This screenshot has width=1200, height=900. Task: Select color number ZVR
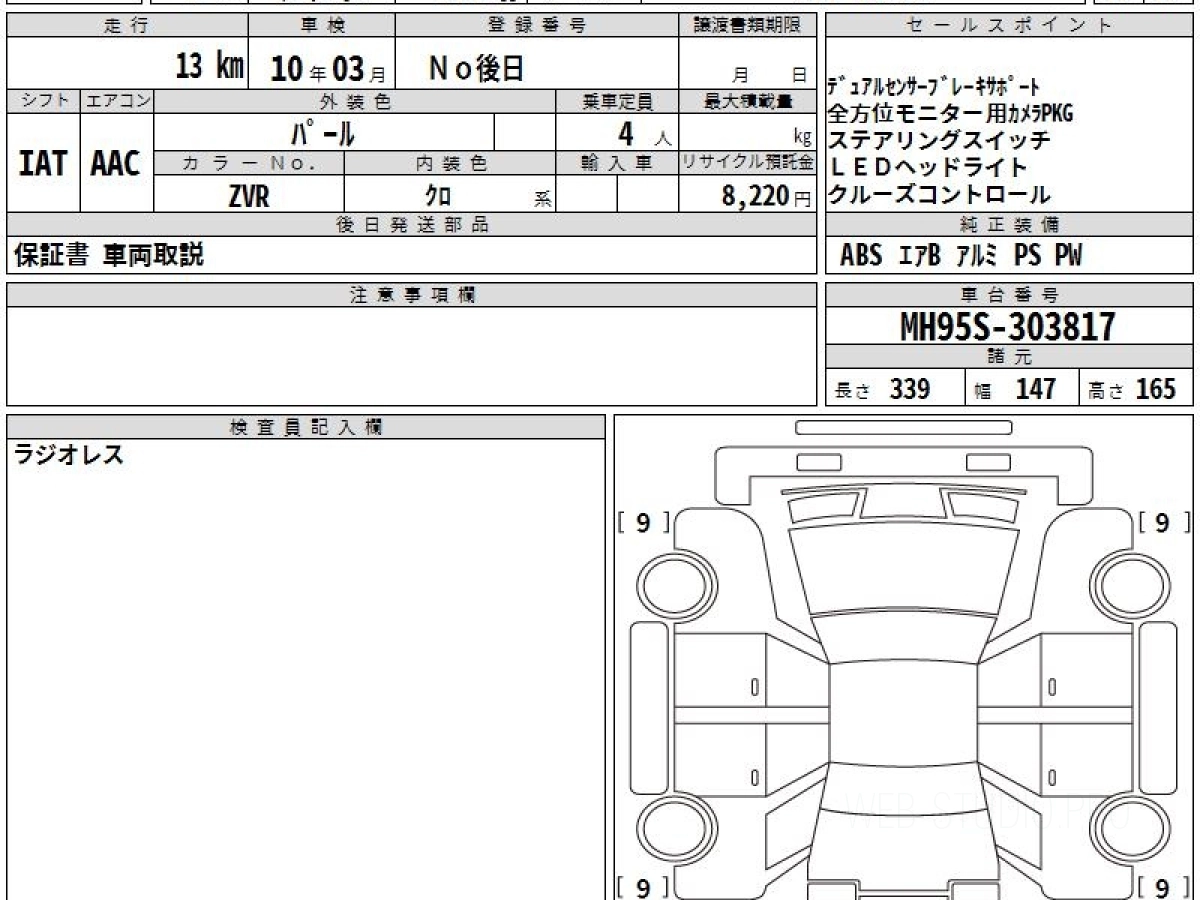[x=249, y=197]
